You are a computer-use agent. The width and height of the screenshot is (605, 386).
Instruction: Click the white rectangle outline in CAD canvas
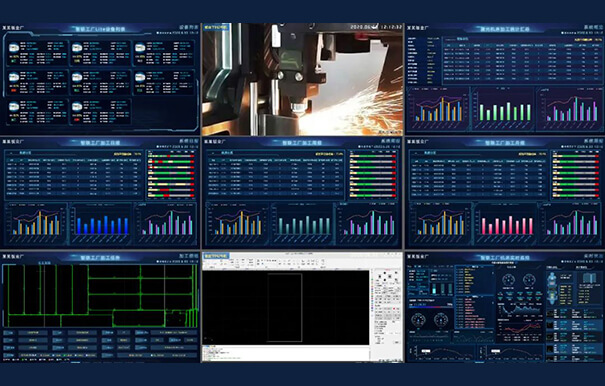[x=285, y=308]
